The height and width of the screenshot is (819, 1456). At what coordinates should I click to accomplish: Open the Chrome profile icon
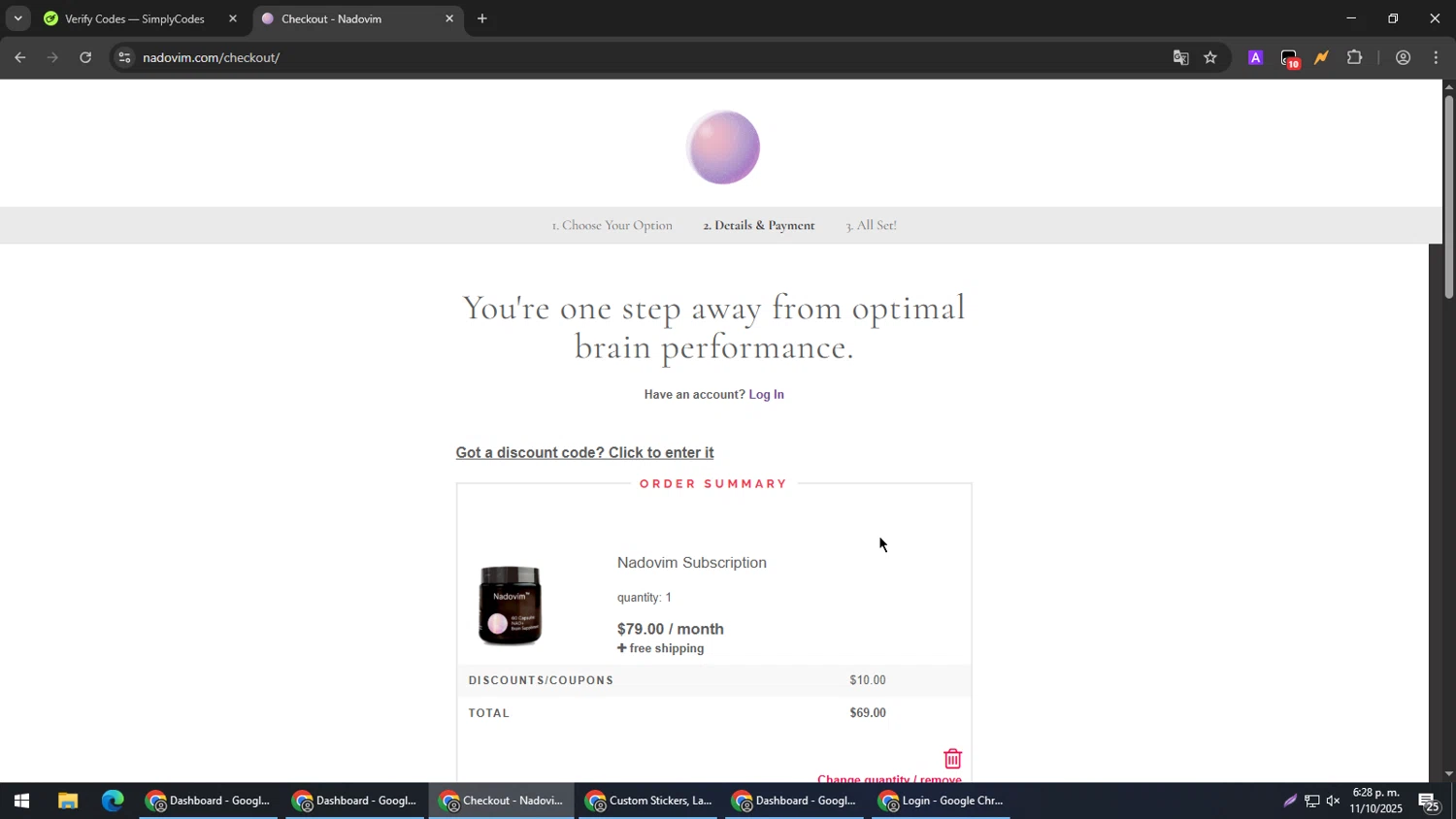pos(1403,58)
